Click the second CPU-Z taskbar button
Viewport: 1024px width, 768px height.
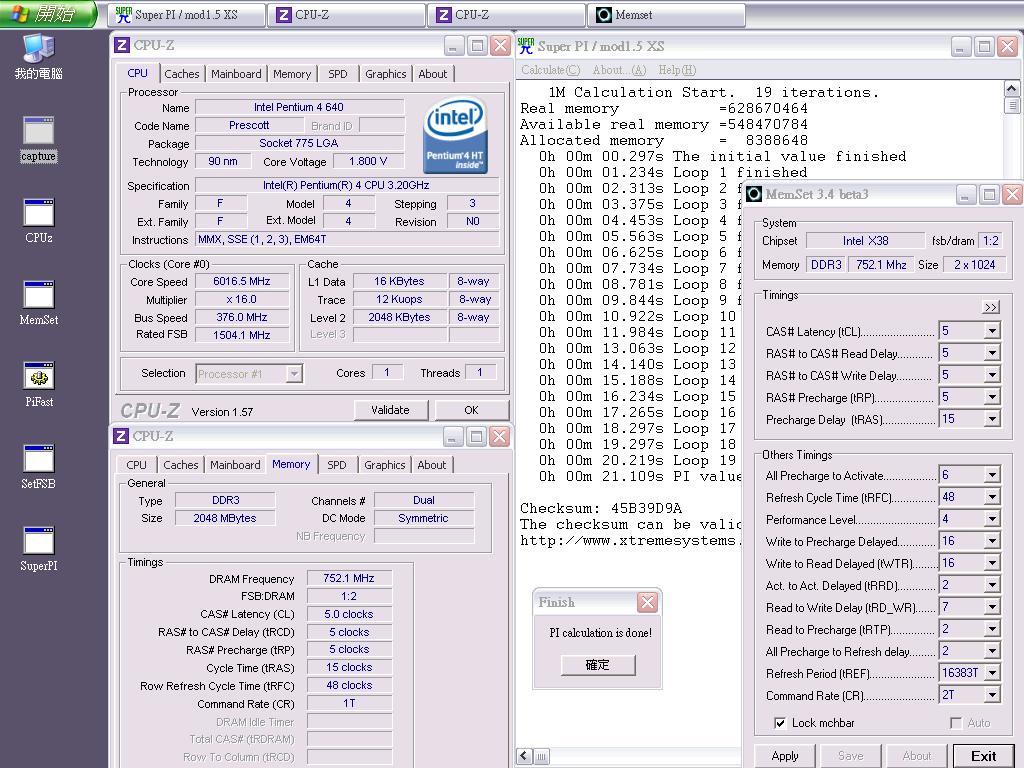(x=506, y=15)
